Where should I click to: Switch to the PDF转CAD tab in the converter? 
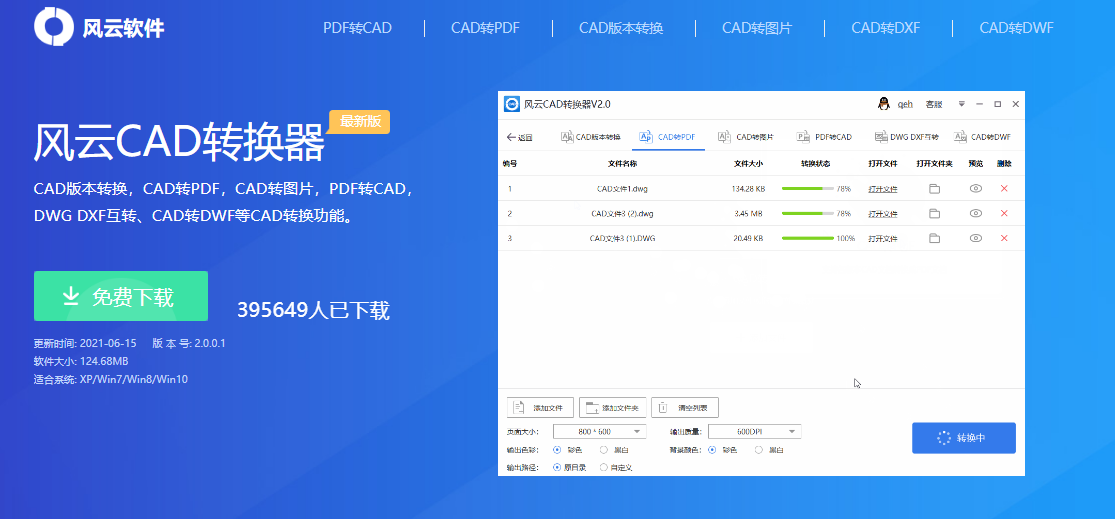(824, 137)
